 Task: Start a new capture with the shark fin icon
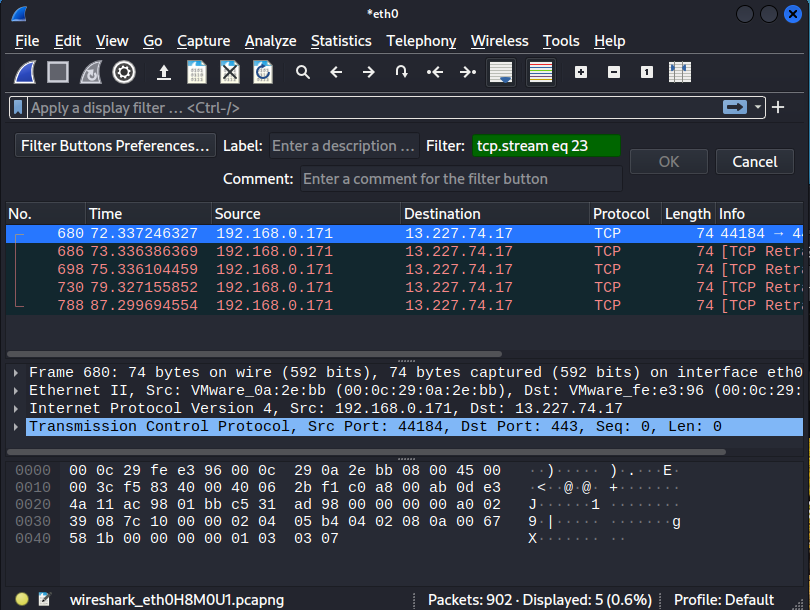(x=25, y=72)
